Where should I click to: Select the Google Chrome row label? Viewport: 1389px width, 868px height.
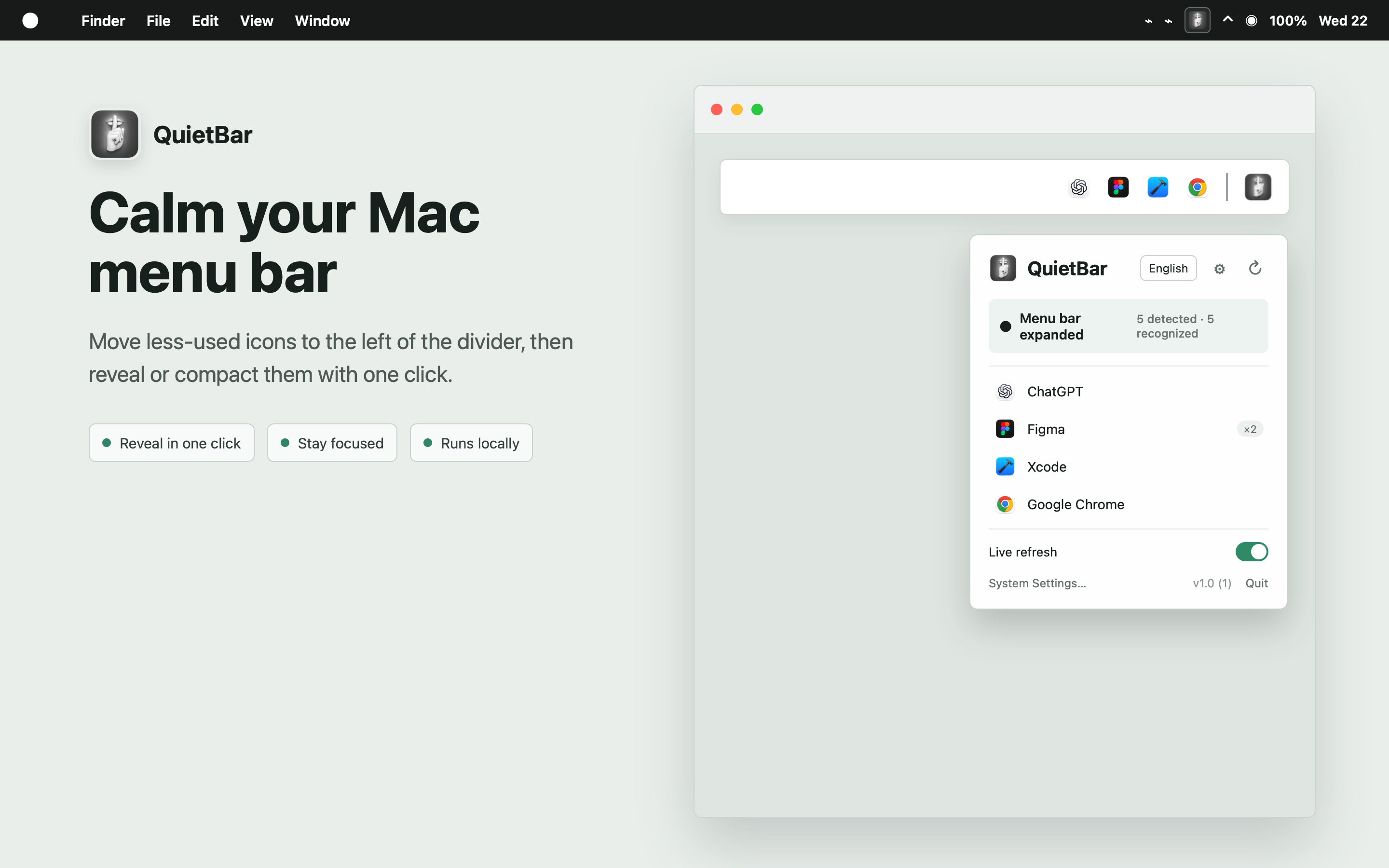pos(1076,504)
